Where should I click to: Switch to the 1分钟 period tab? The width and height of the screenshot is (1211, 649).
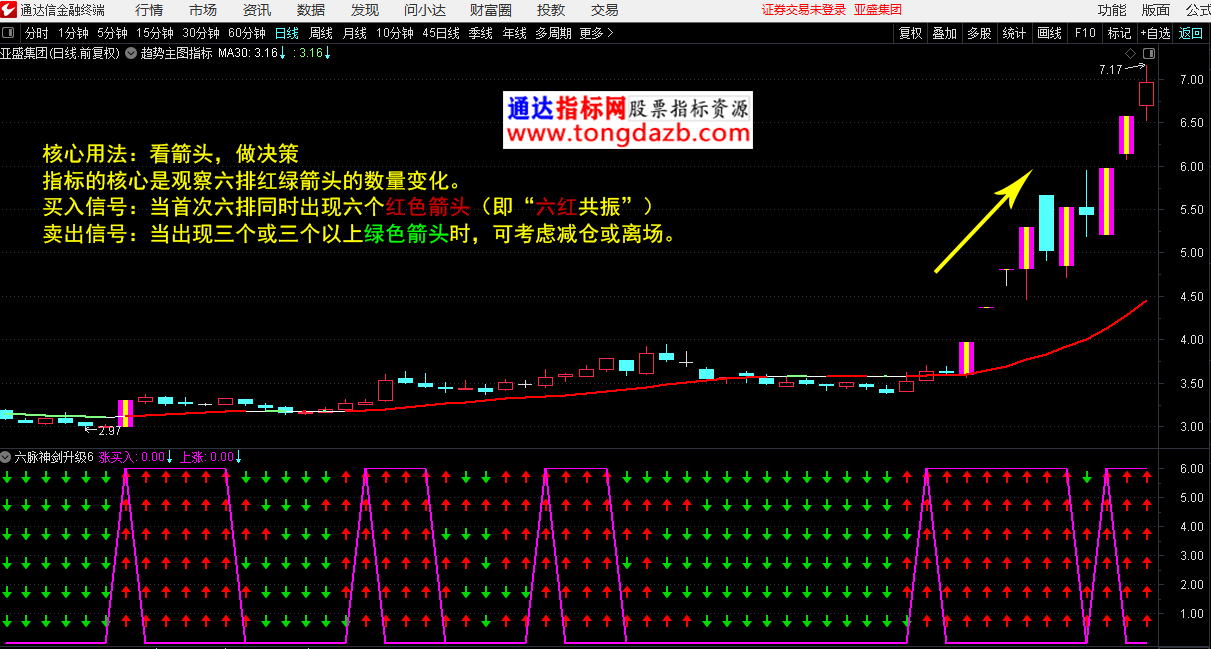point(73,33)
